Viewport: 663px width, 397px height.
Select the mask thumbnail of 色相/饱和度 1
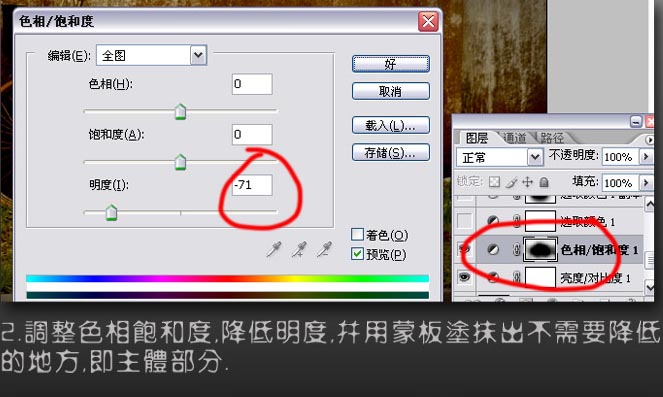[x=540, y=249]
